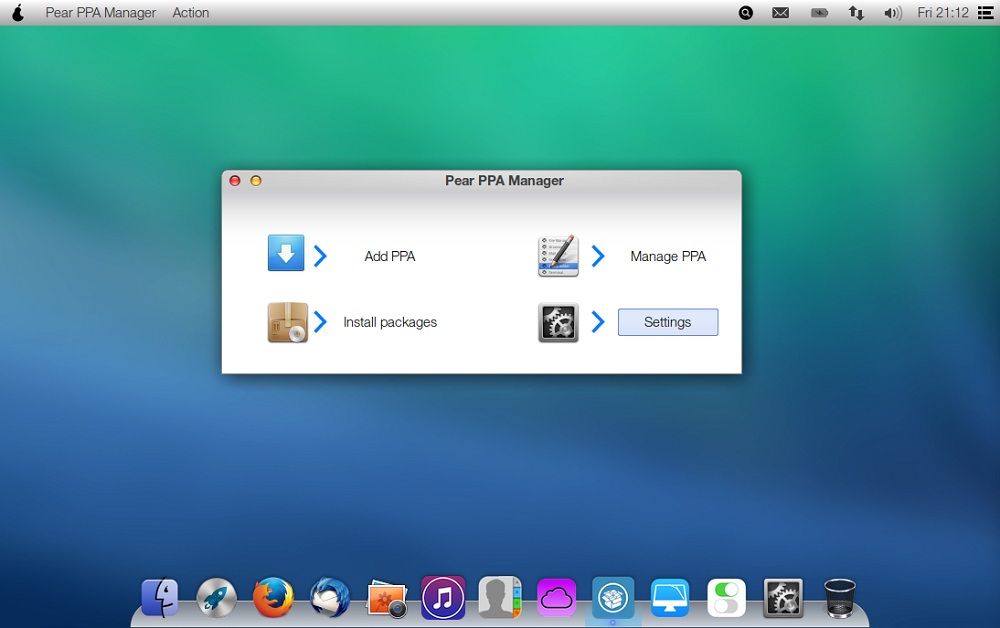Open the purple music player dock icon

pyautogui.click(x=443, y=598)
